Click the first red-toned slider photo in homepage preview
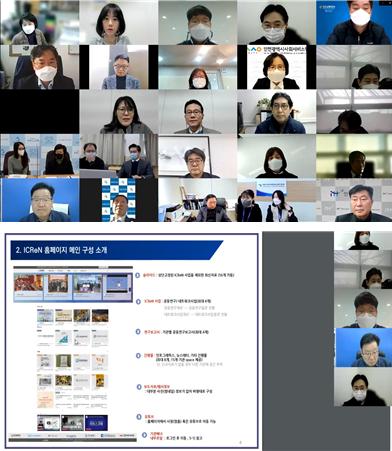392x451 pixels. click(29, 287)
